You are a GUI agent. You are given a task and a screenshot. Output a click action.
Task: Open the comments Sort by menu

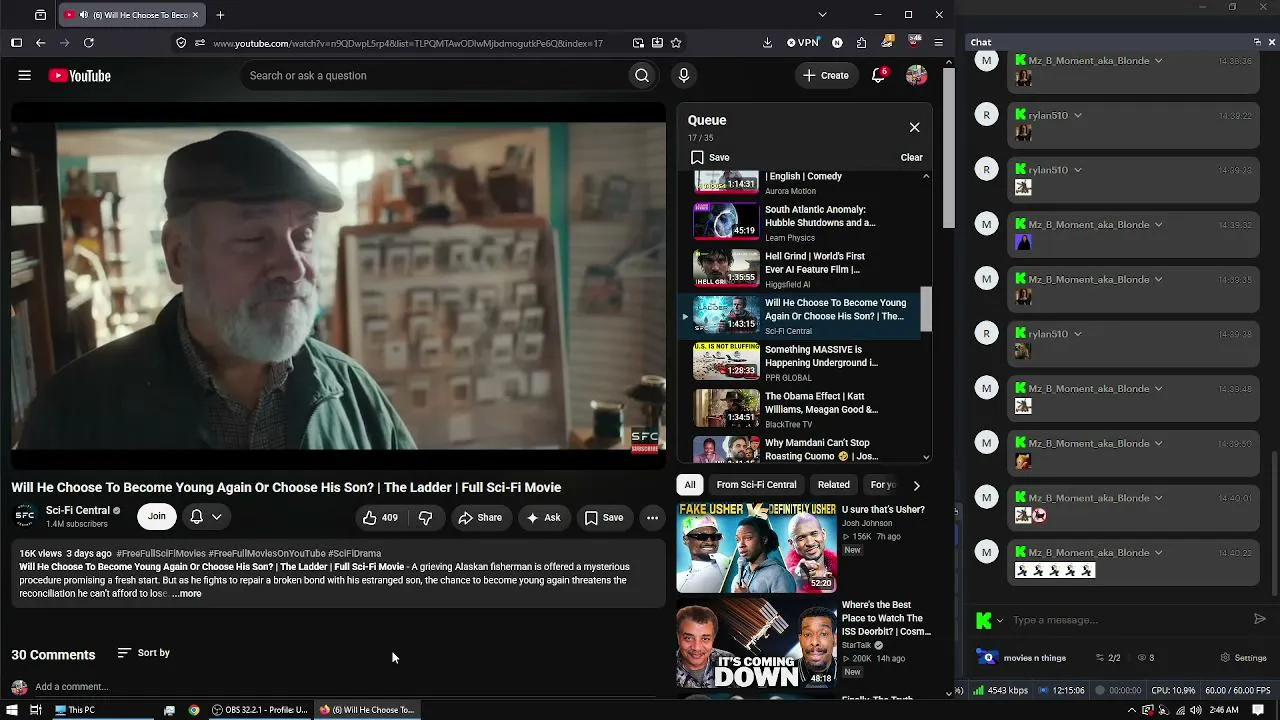click(143, 653)
